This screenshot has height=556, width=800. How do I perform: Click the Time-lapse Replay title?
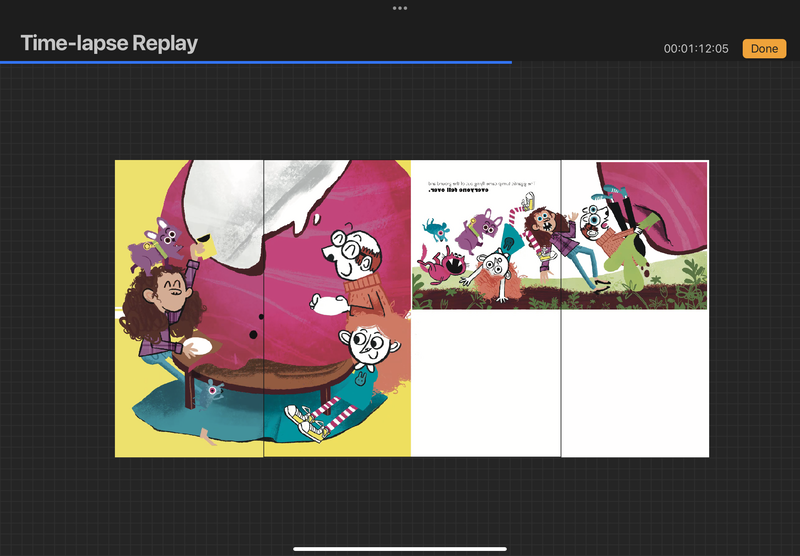coord(109,44)
